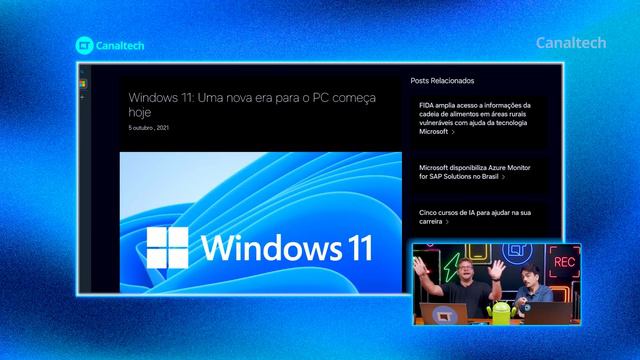Click the presenters' video inset thumbnail
This screenshot has height=360, width=640.
pos(496,284)
